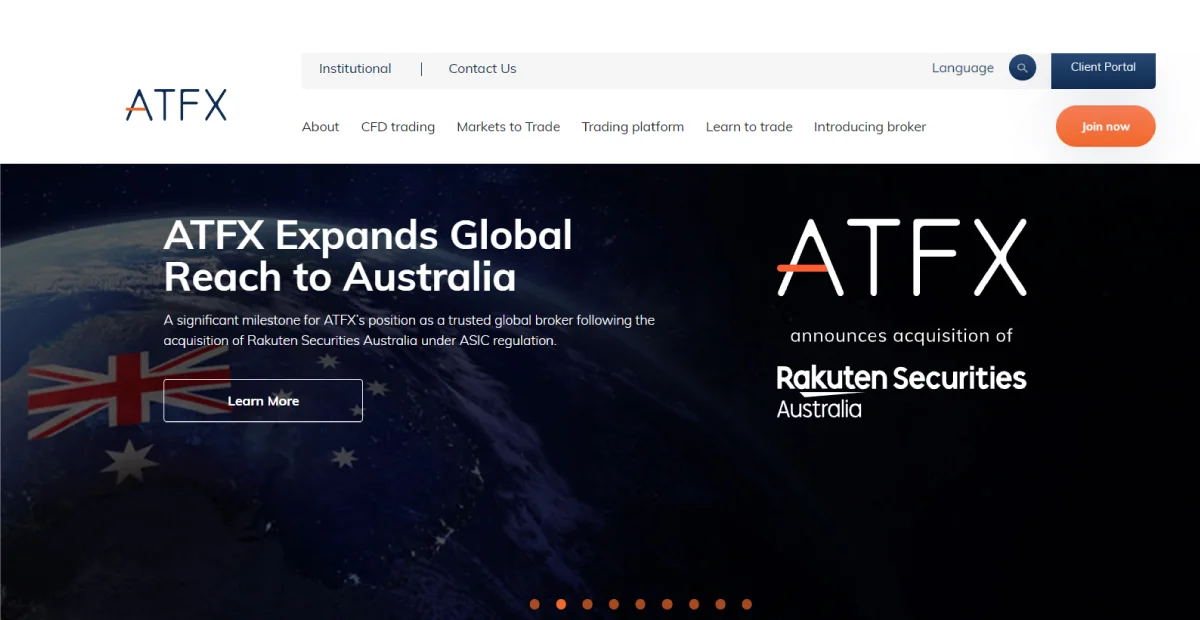Click the Rakuten Securities Australia logo

point(901,390)
